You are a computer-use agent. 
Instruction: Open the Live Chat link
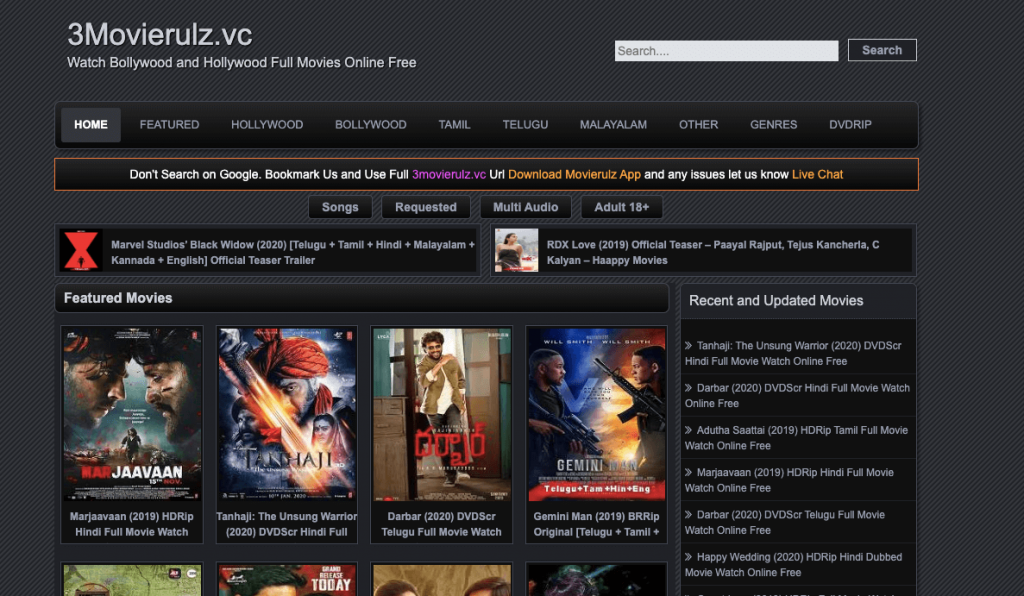click(x=817, y=175)
